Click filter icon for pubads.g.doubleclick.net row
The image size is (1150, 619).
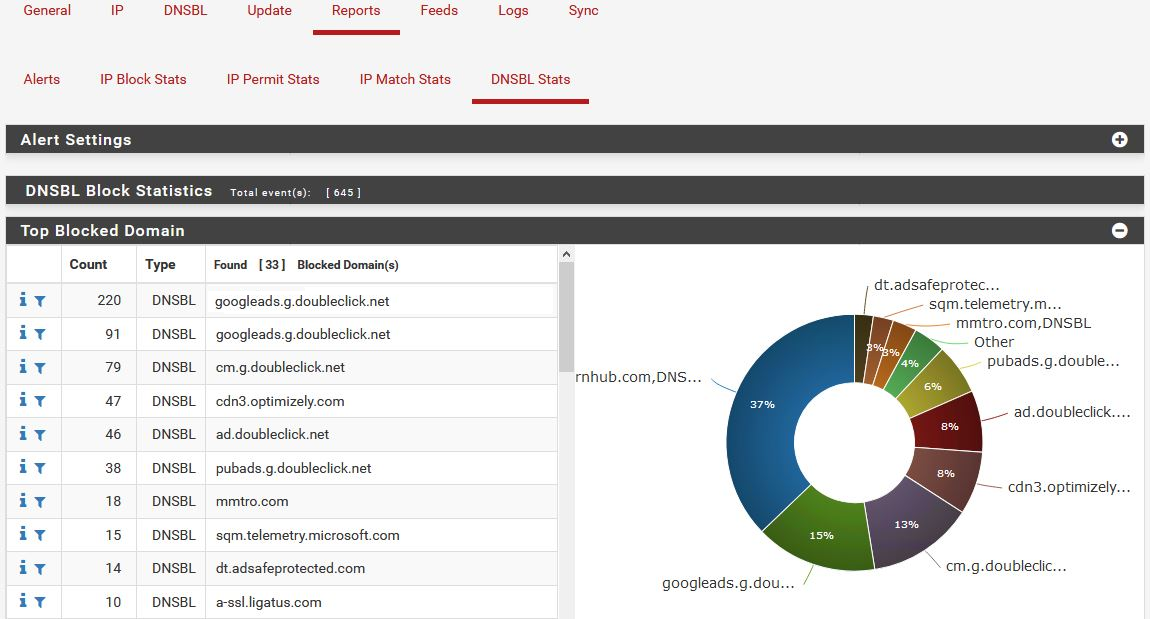(x=40, y=468)
